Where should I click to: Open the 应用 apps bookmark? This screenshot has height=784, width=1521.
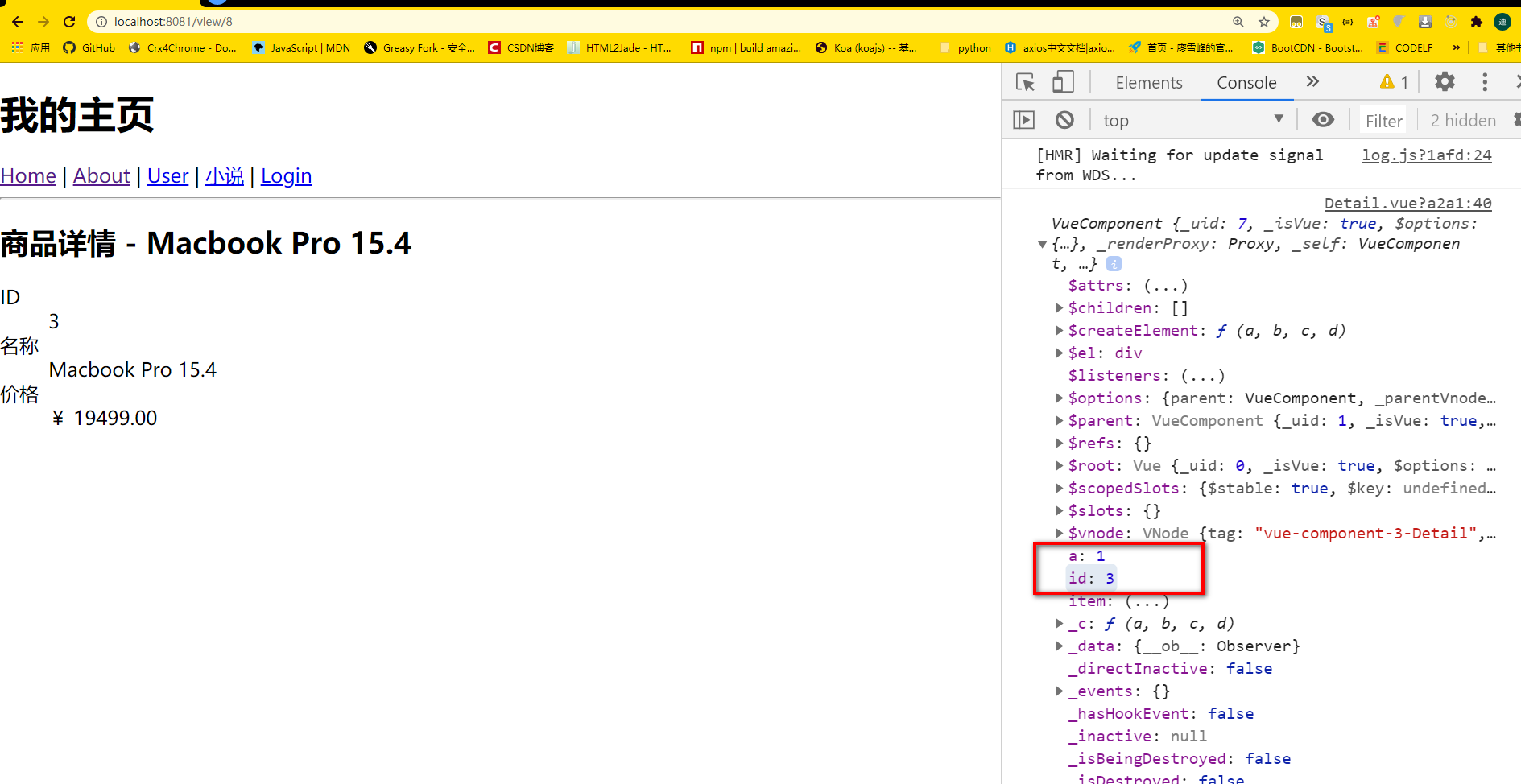[x=31, y=47]
